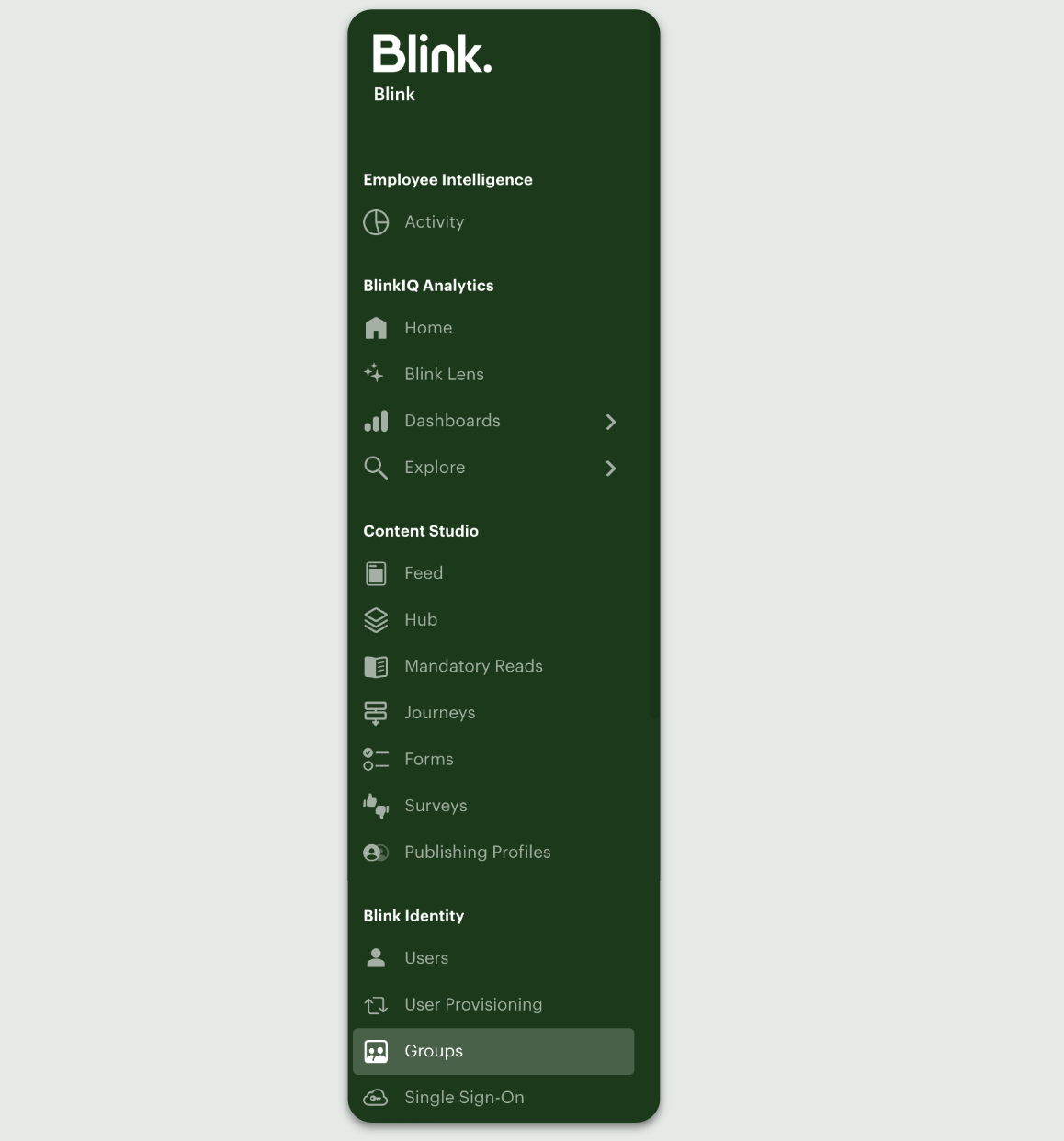Click the Employee Intelligence heading

[447, 180]
